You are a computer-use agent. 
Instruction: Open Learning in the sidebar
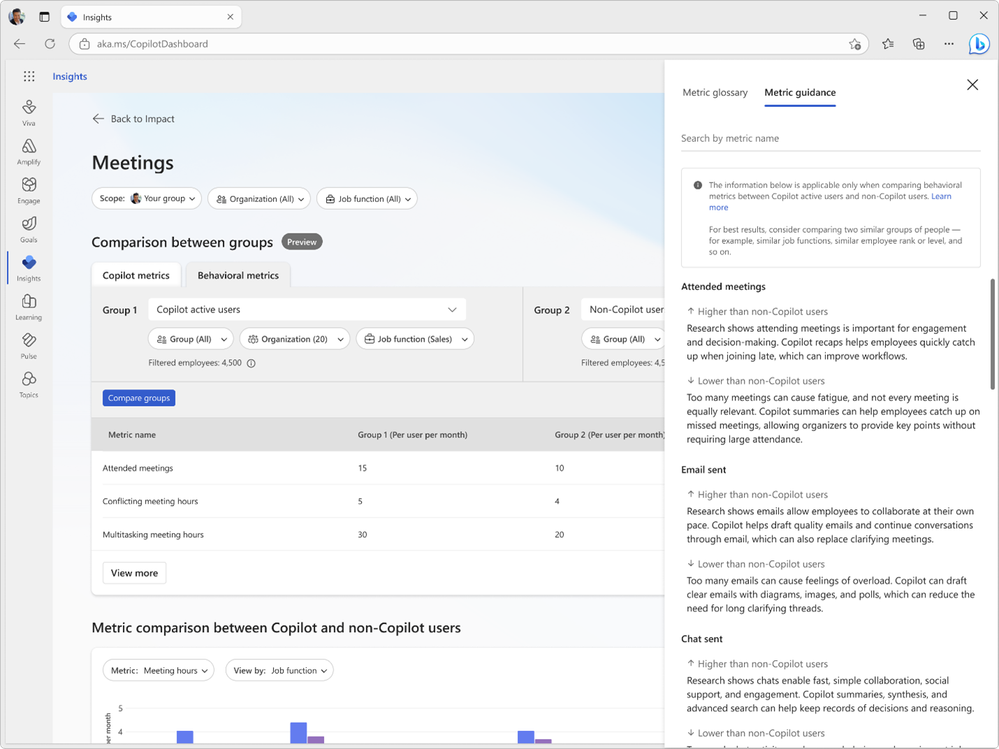click(x=29, y=307)
